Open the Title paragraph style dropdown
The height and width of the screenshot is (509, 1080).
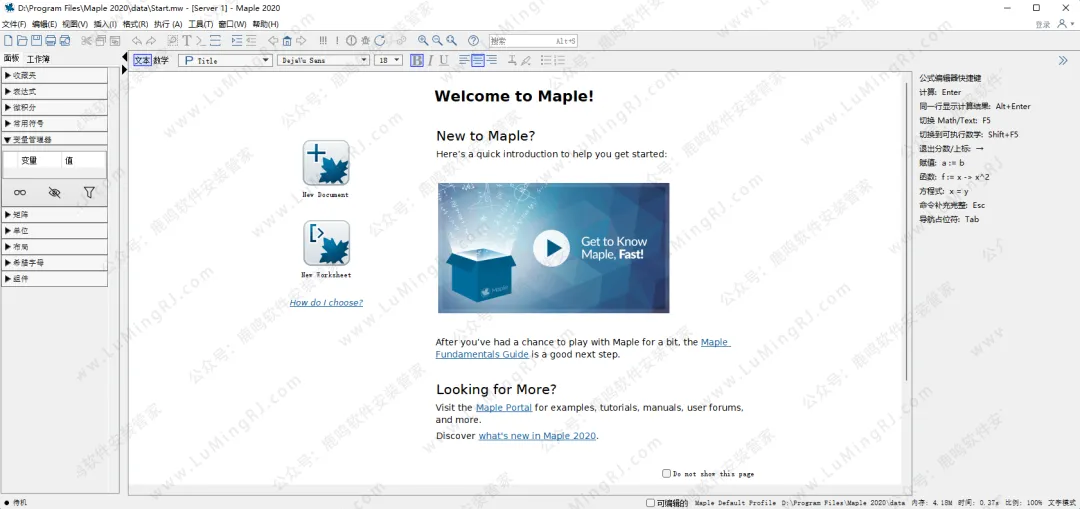coord(225,60)
